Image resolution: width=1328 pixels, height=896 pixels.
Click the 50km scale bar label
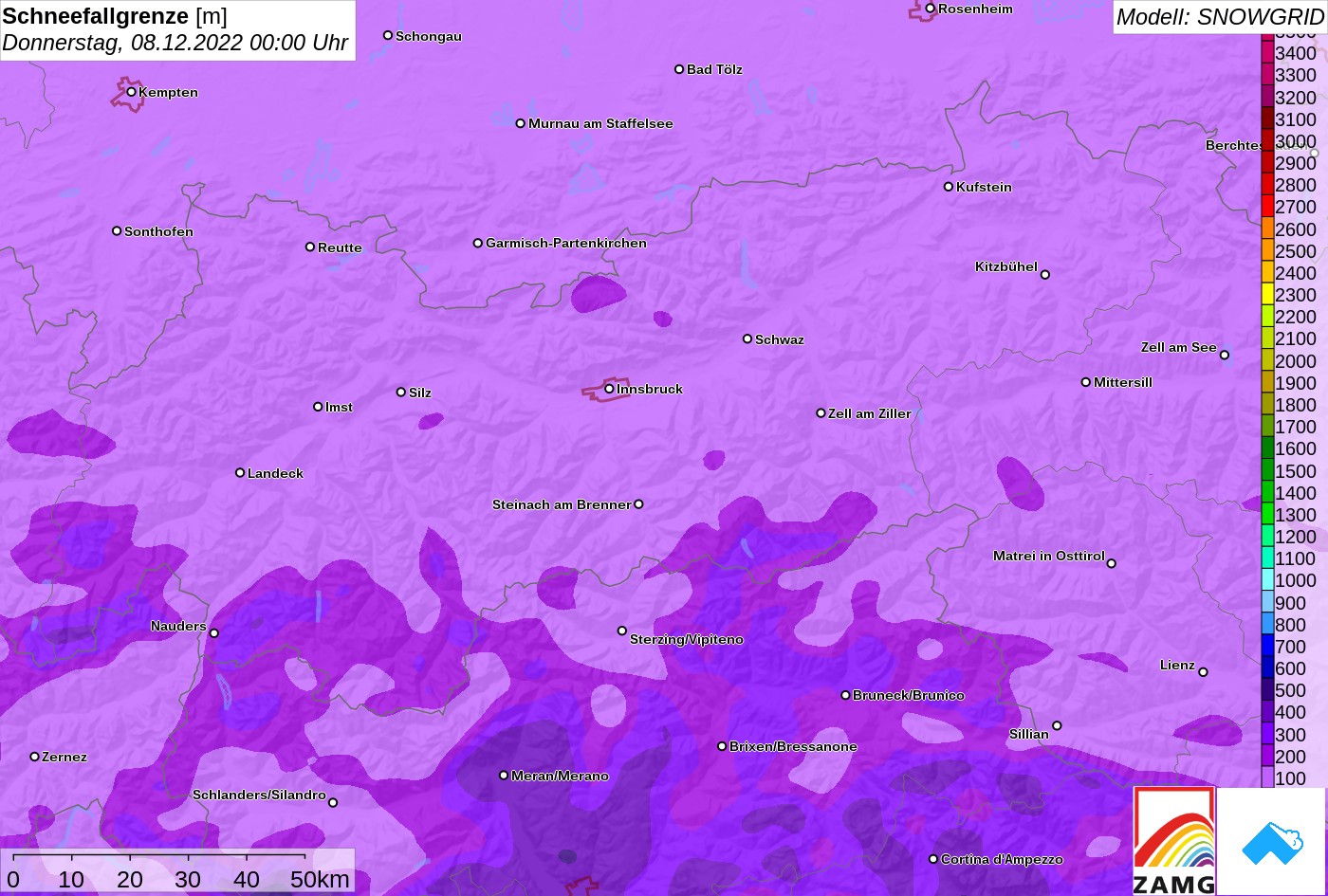(x=320, y=879)
